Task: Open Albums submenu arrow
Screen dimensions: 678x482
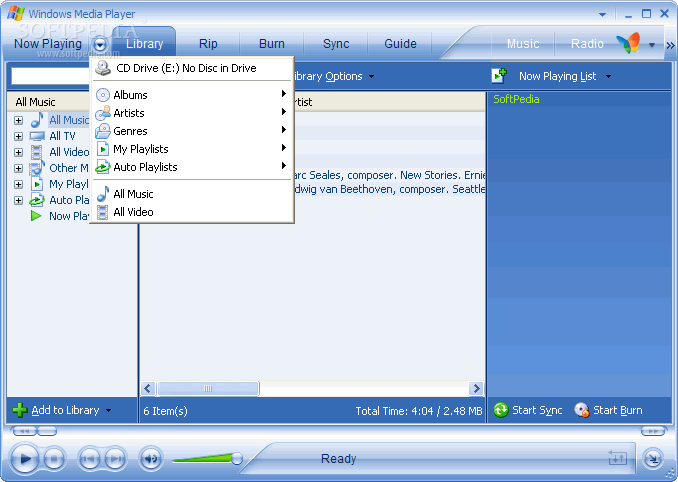Action: [284, 94]
